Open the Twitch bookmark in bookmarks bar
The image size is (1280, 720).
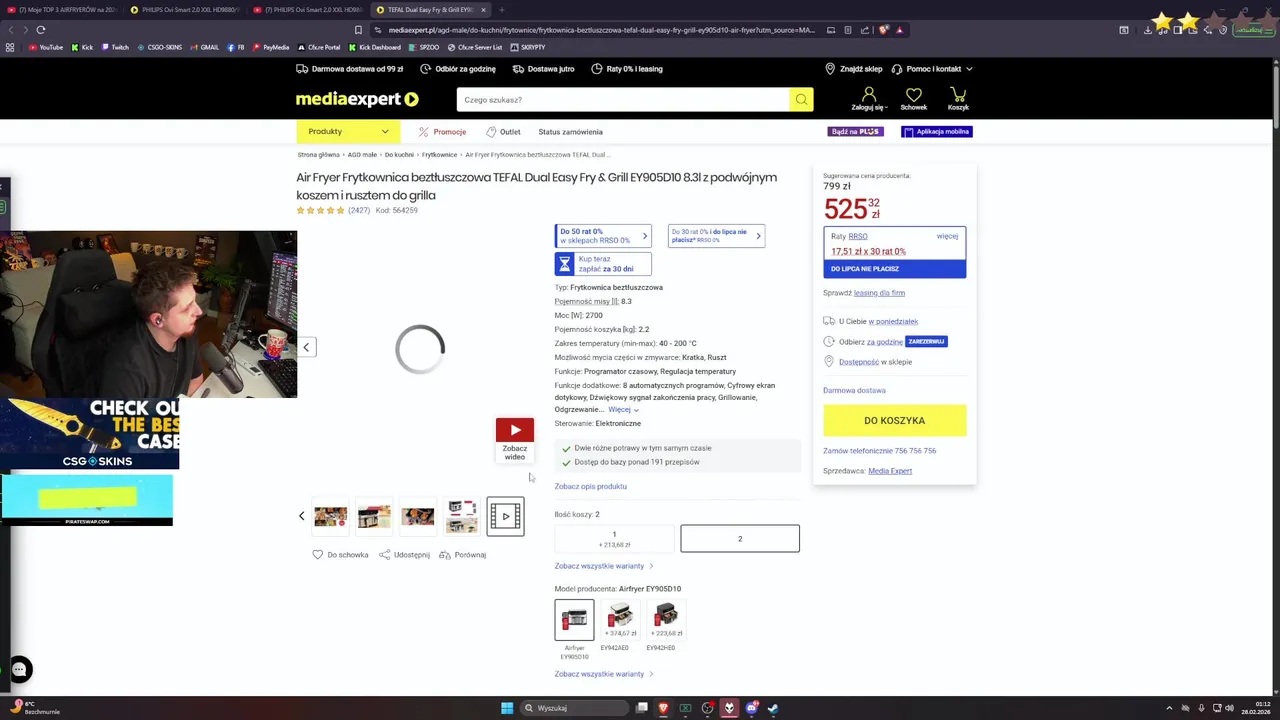click(114, 47)
